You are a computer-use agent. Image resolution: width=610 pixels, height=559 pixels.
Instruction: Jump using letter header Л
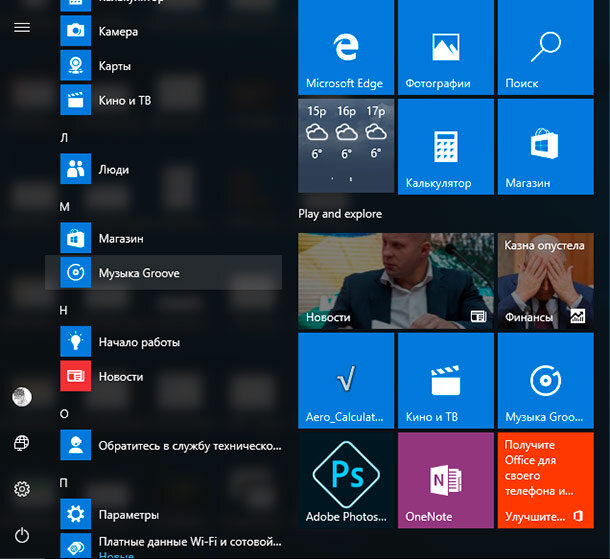[64, 138]
